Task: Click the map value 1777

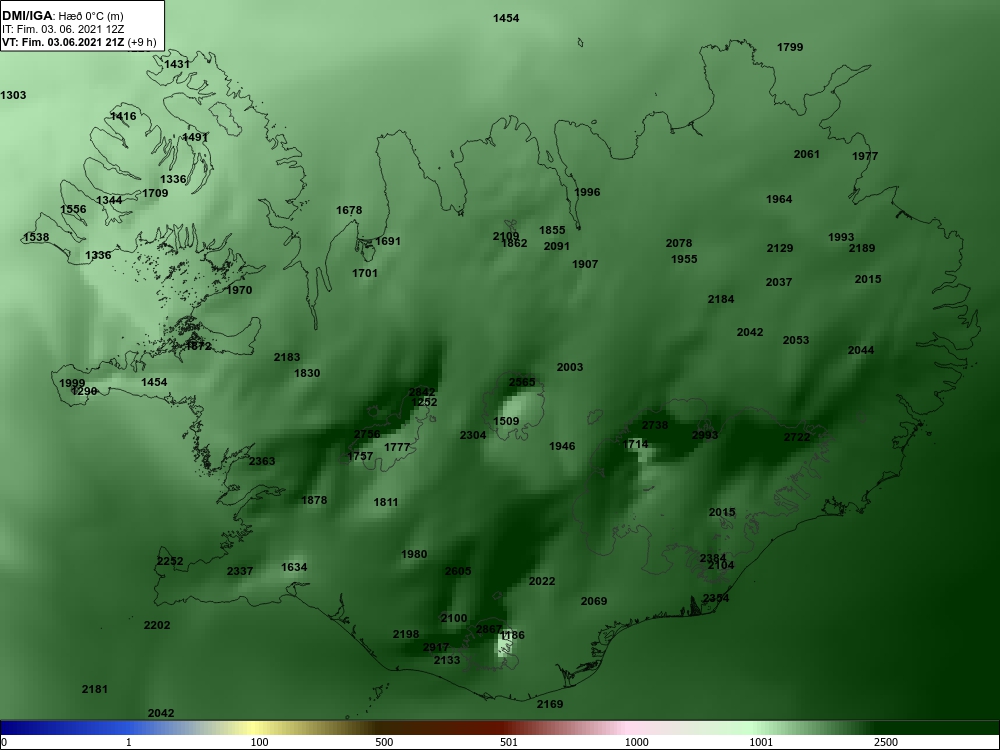Action: tap(397, 447)
